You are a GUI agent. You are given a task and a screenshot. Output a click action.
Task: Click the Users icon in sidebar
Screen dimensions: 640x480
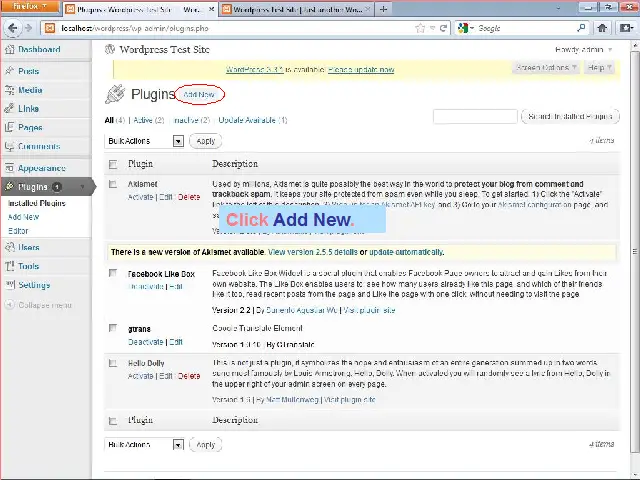click(9, 247)
